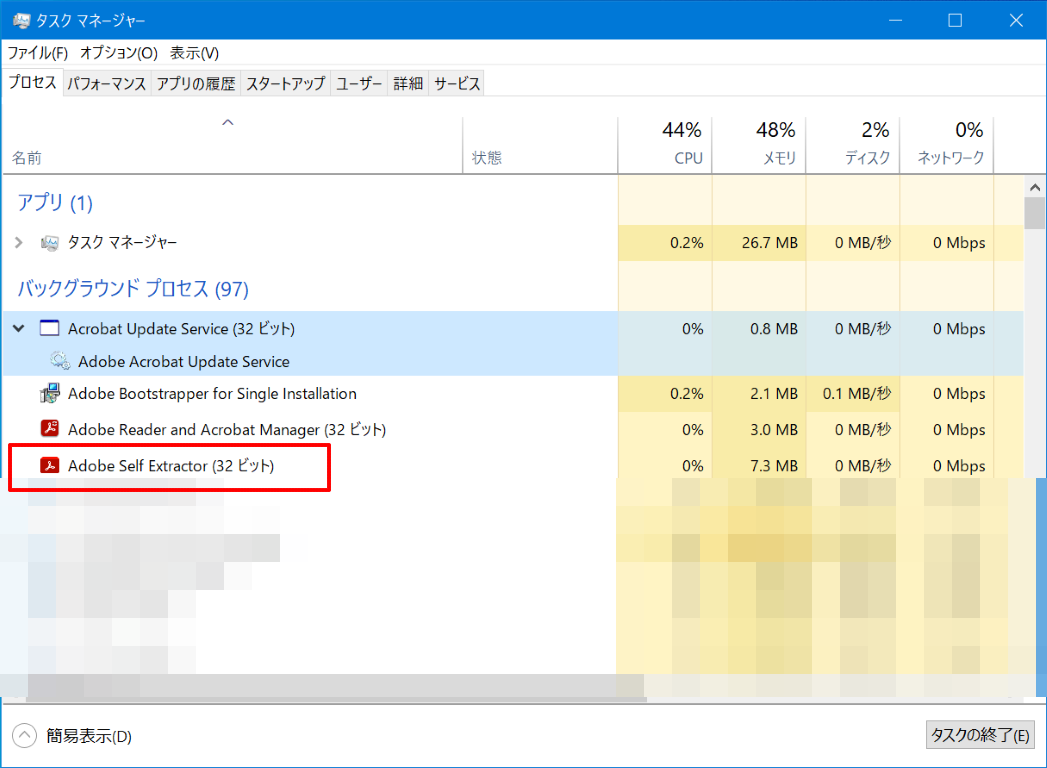Select the Acrobat Update Service (32 ビット) row
The image size is (1047, 768).
[513, 328]
